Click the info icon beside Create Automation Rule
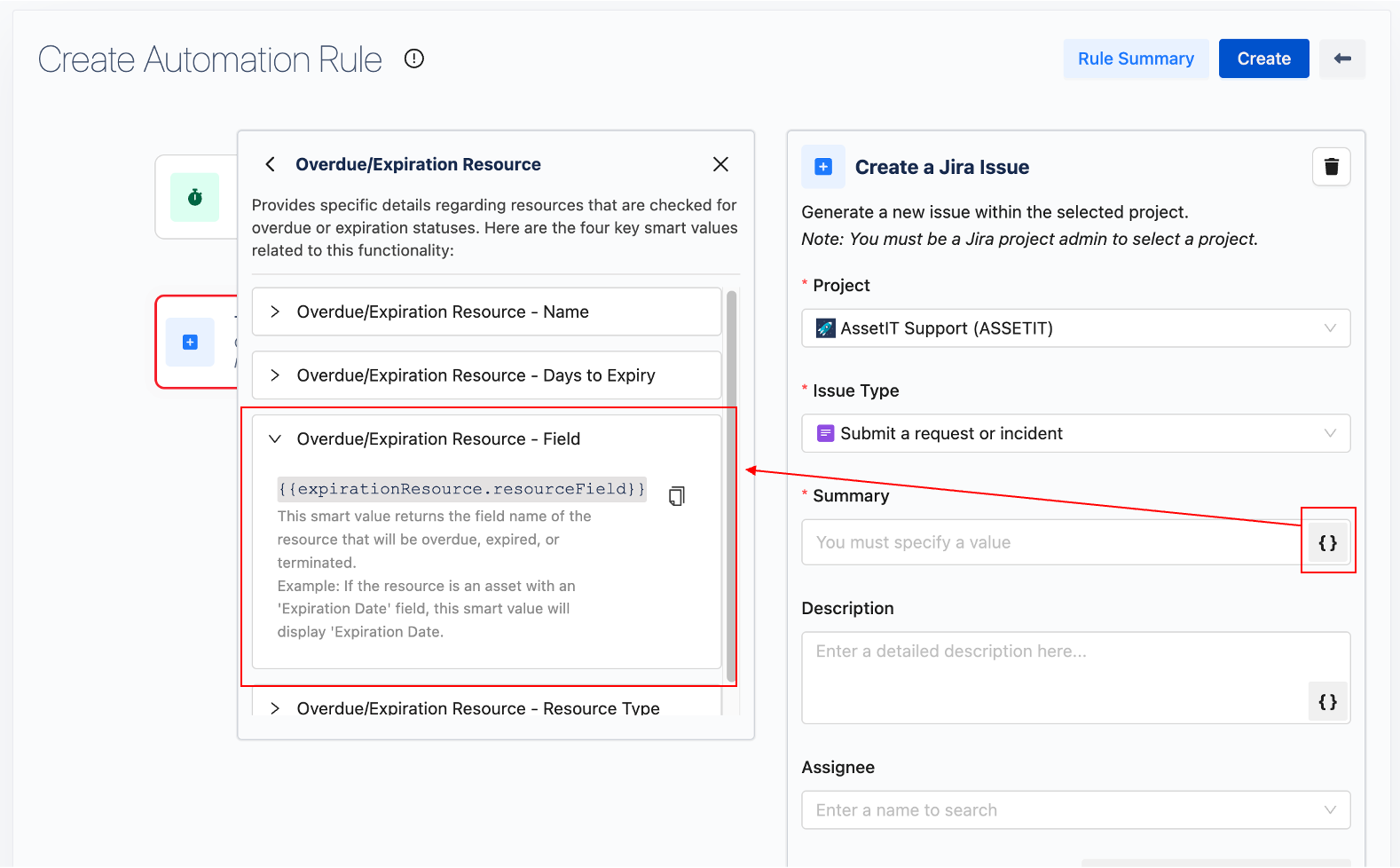Image resolution: width=1400 pixels, height=868 pixels. pos(414,59)
